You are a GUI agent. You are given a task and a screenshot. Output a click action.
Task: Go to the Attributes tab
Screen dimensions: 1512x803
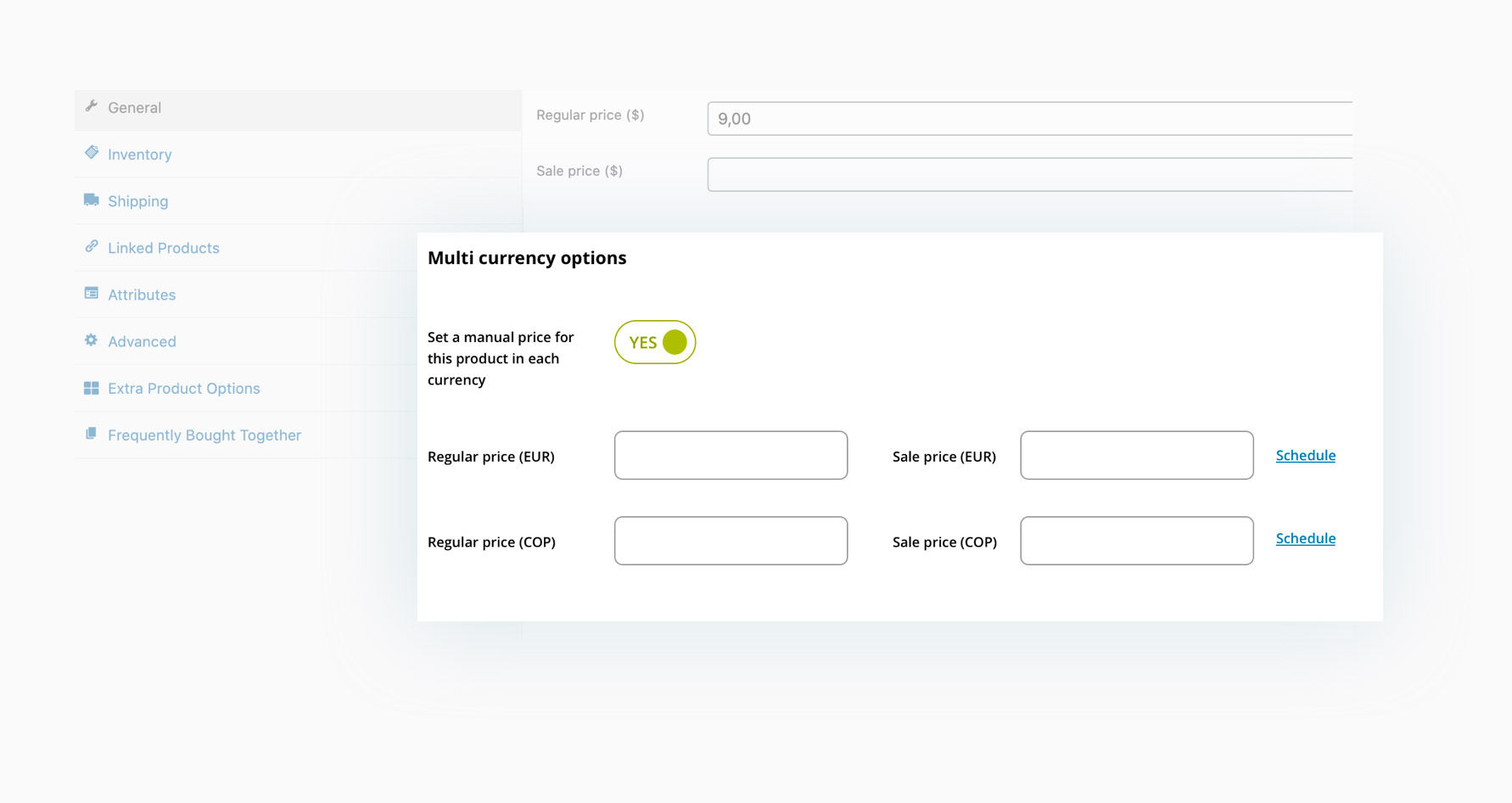coord(246,295)
